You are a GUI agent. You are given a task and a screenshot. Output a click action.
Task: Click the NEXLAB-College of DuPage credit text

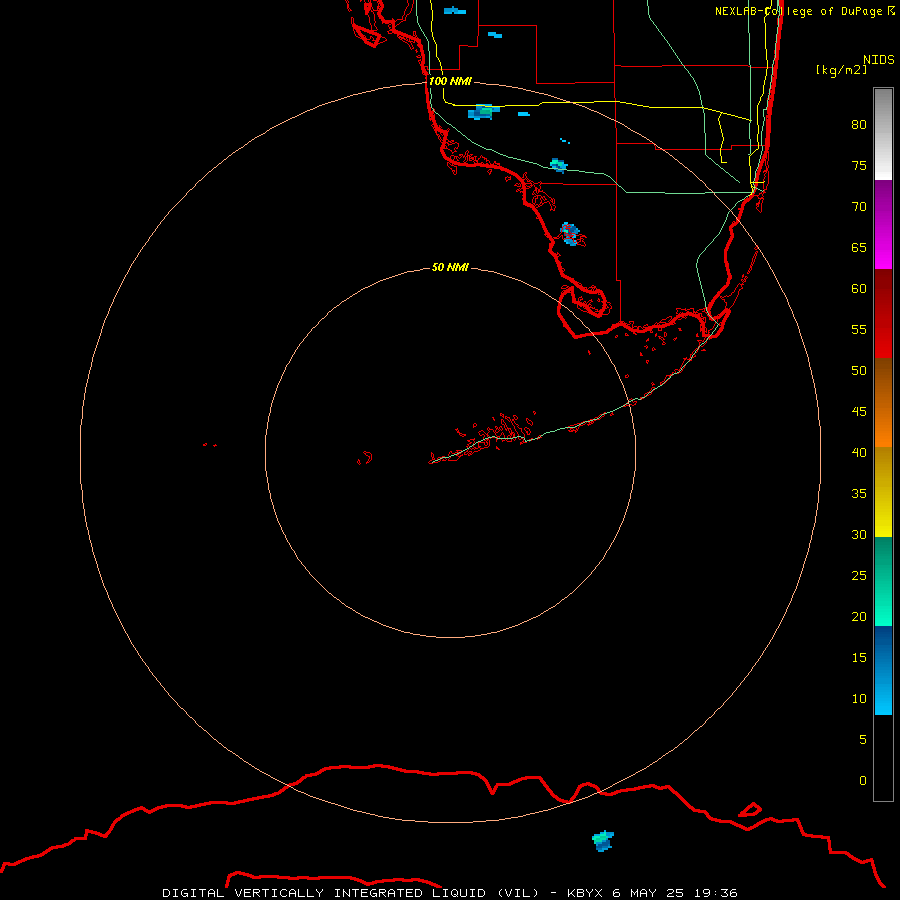click(x=804, y=11)
